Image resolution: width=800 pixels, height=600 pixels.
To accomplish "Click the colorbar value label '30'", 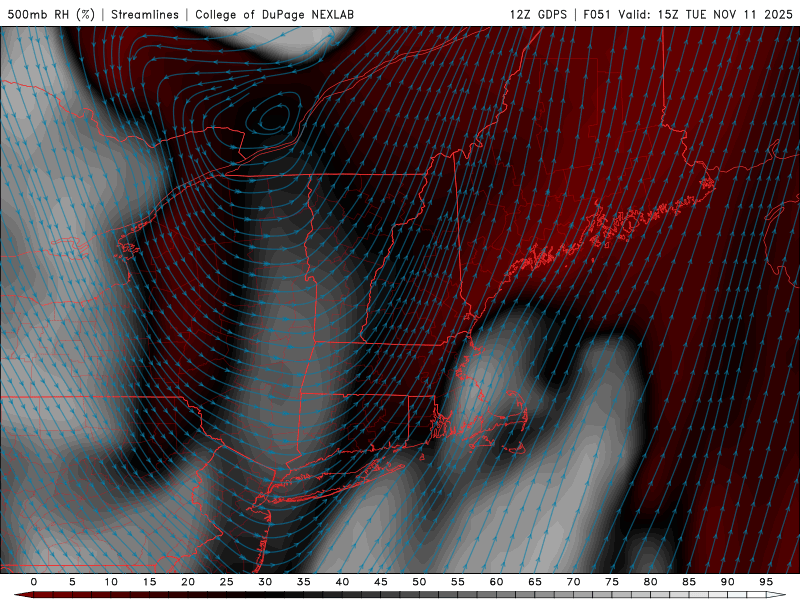I will (x=265, y=582).
